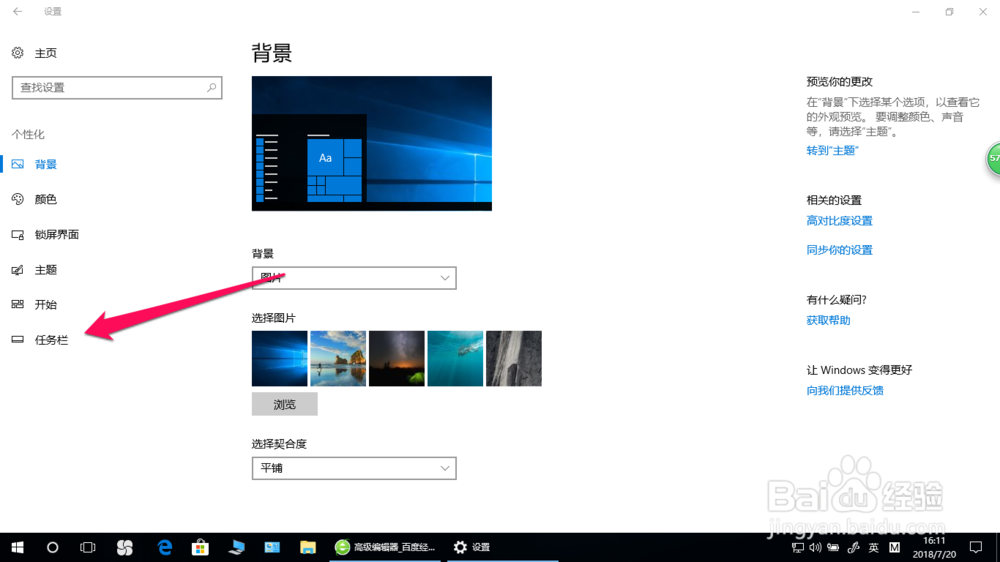Open Task View on taskbar
This screenshot has width=1000, height=562.
pos(87,547)
